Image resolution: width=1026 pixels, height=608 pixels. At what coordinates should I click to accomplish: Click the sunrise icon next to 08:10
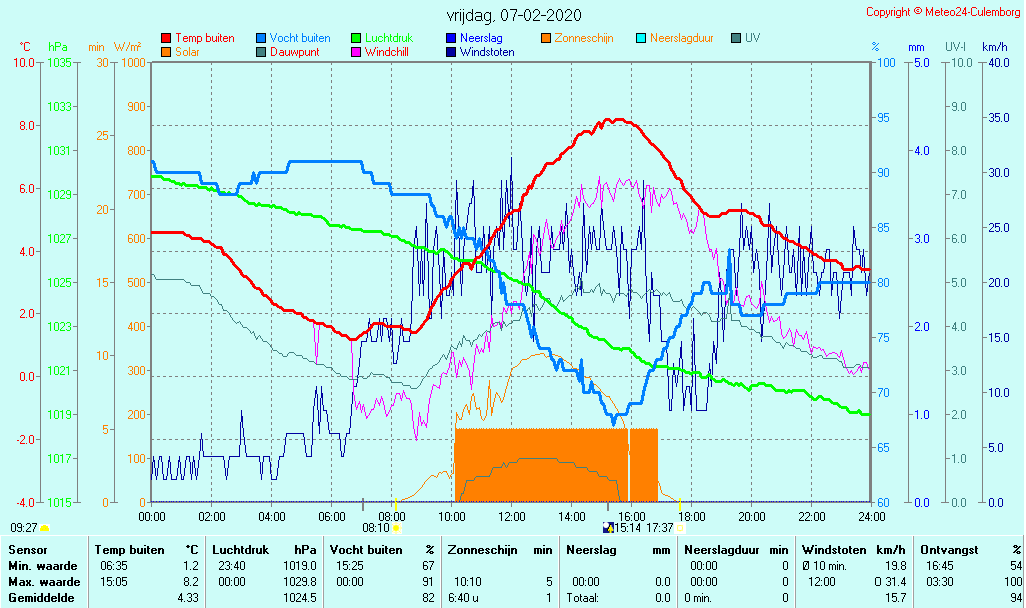click(397, 527)
